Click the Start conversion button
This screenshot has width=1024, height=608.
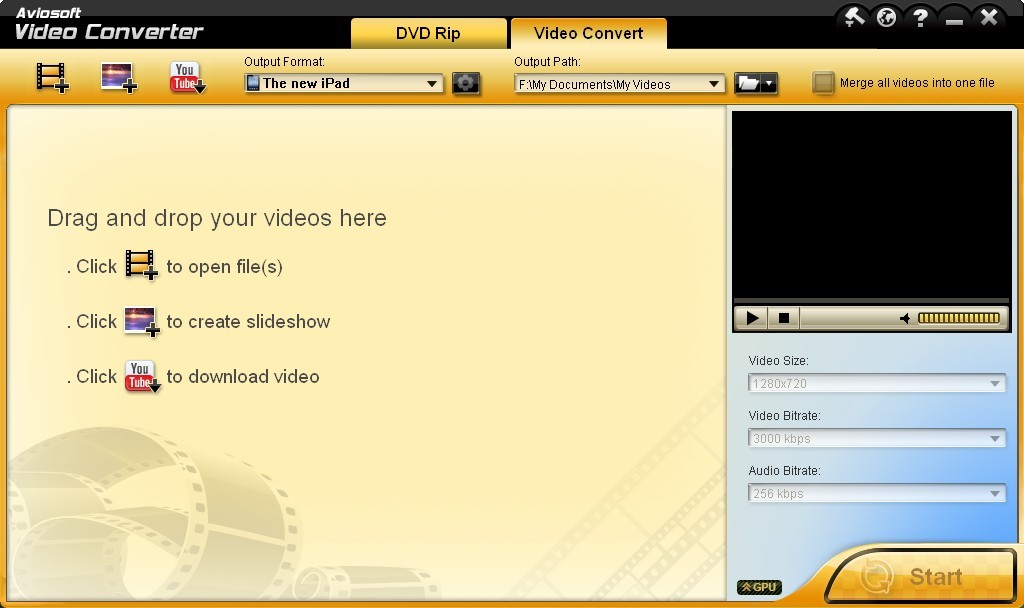921,576
